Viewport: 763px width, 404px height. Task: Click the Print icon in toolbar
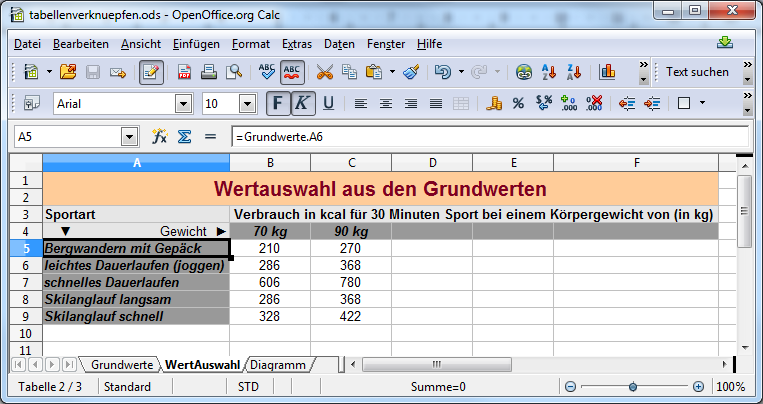point(210,72)
